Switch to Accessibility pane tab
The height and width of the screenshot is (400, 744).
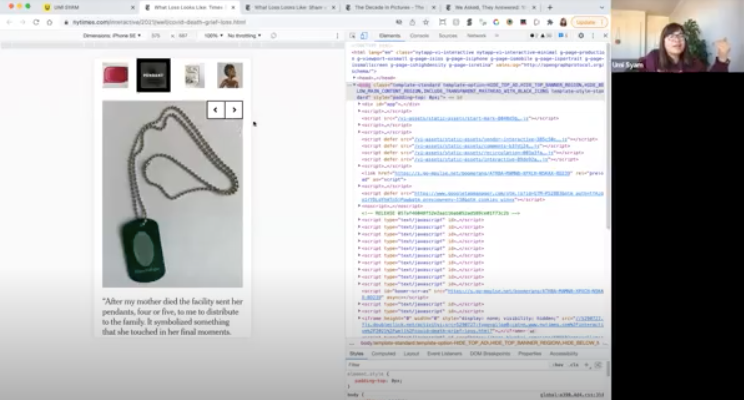[564, 353]
